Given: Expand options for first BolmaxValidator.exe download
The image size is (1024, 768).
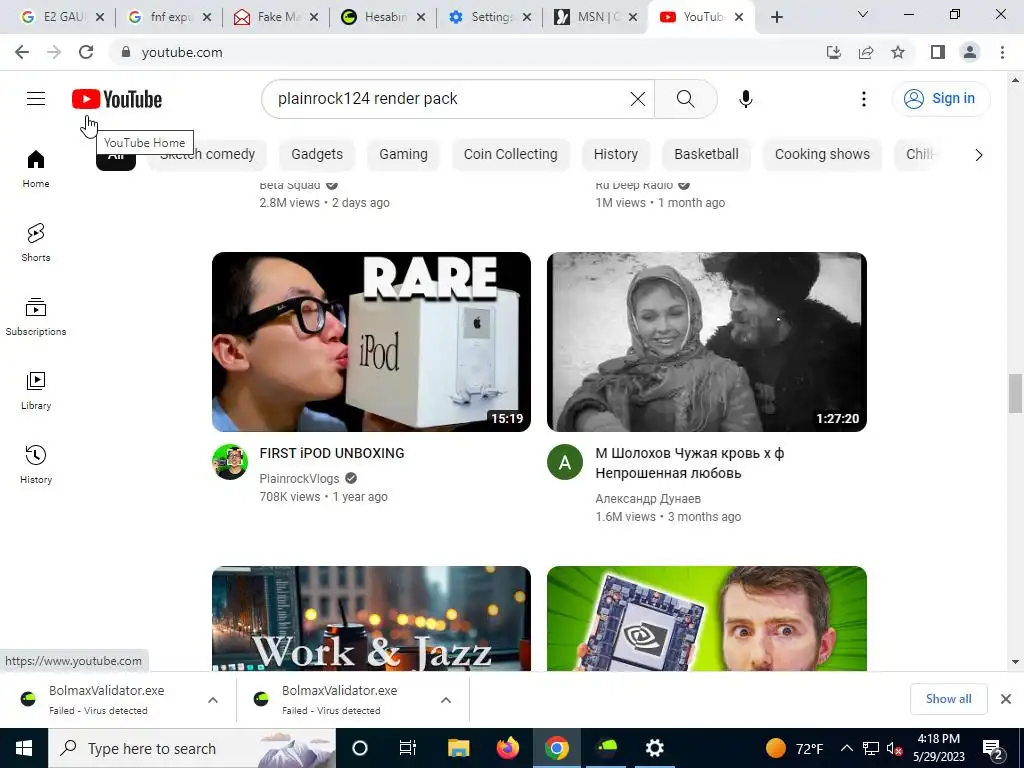Looking at the screenshot, I should tap(213, 700).
